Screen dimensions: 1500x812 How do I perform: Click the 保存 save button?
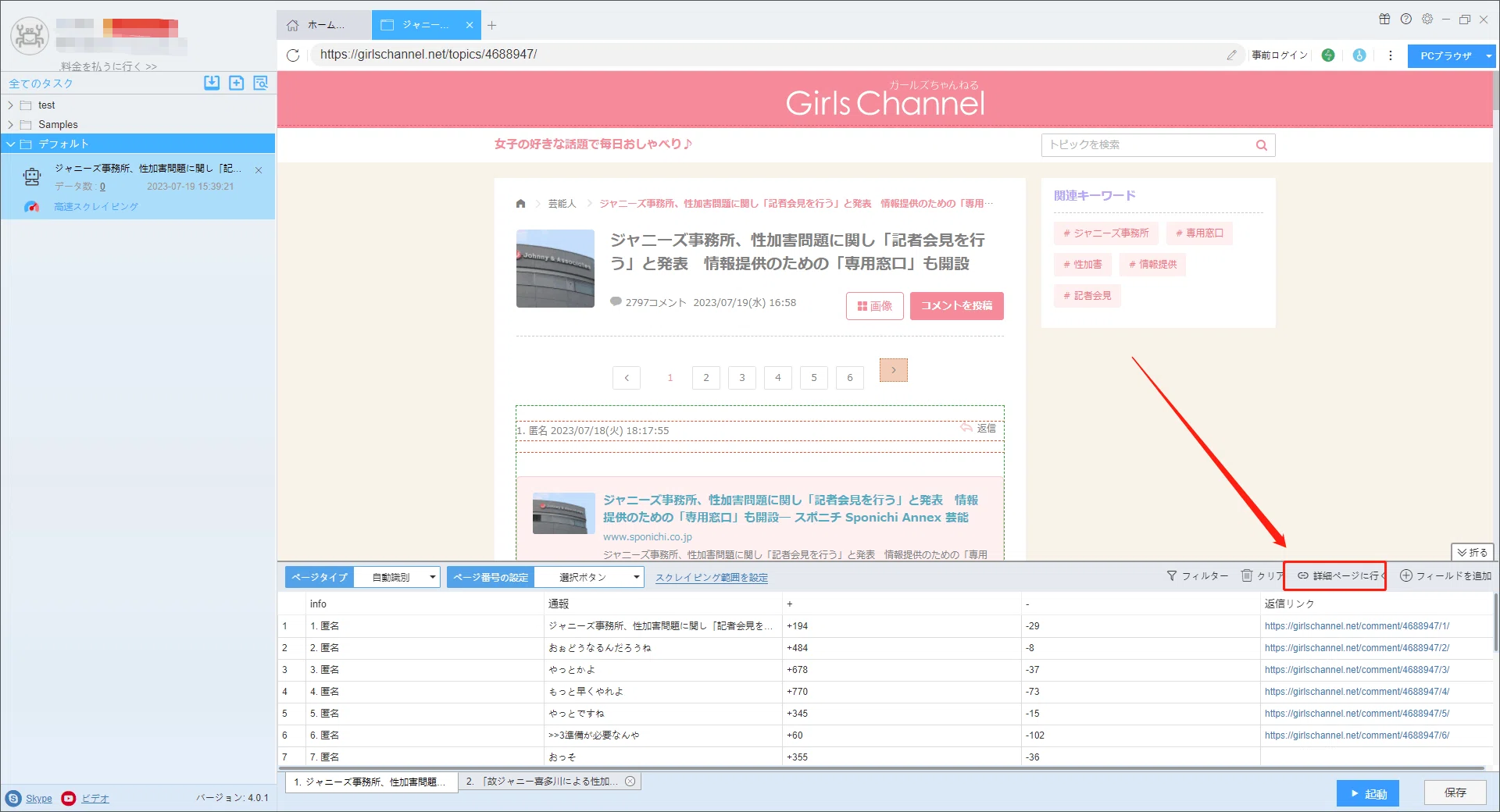(1455, 792)
